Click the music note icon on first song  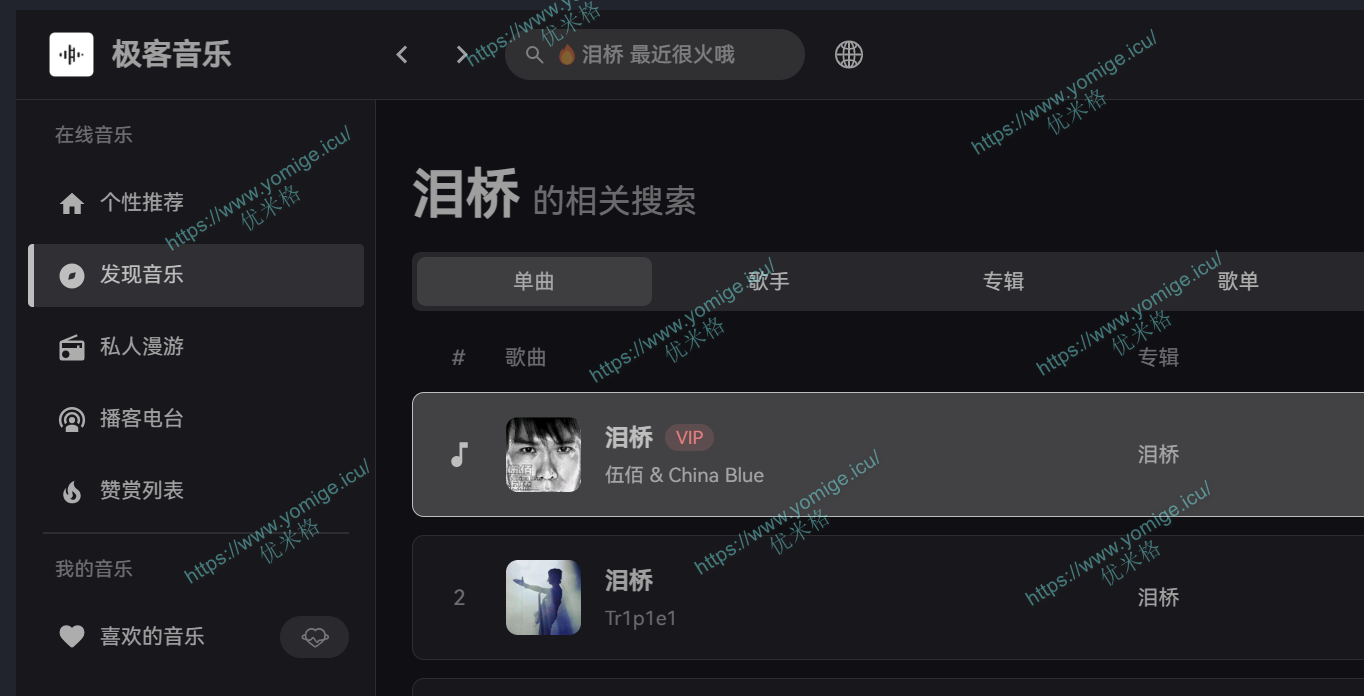459,455
